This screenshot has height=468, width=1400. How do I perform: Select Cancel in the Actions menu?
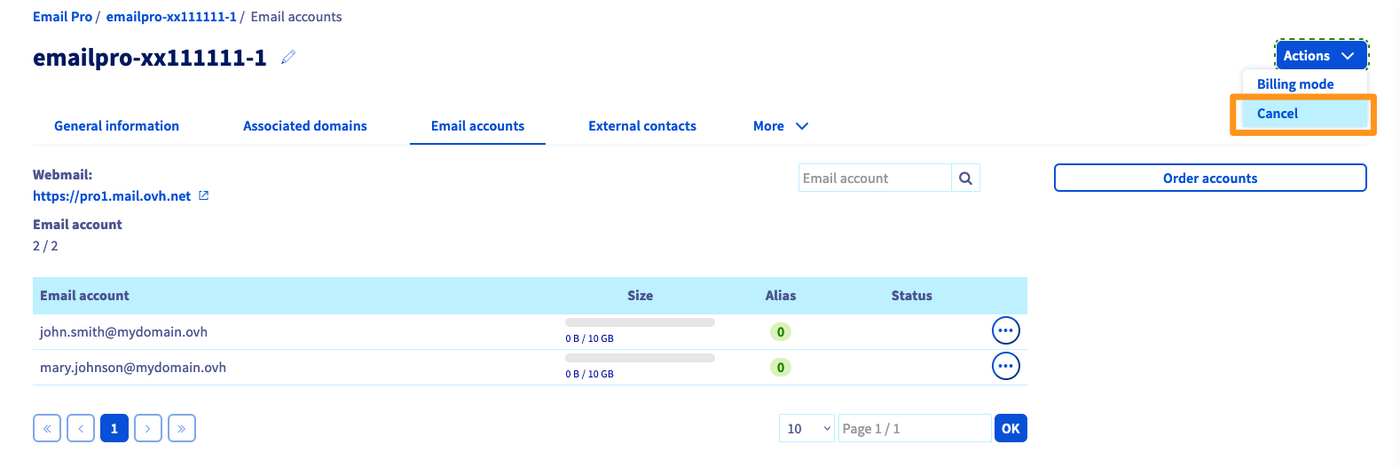tap(1304, 113)
